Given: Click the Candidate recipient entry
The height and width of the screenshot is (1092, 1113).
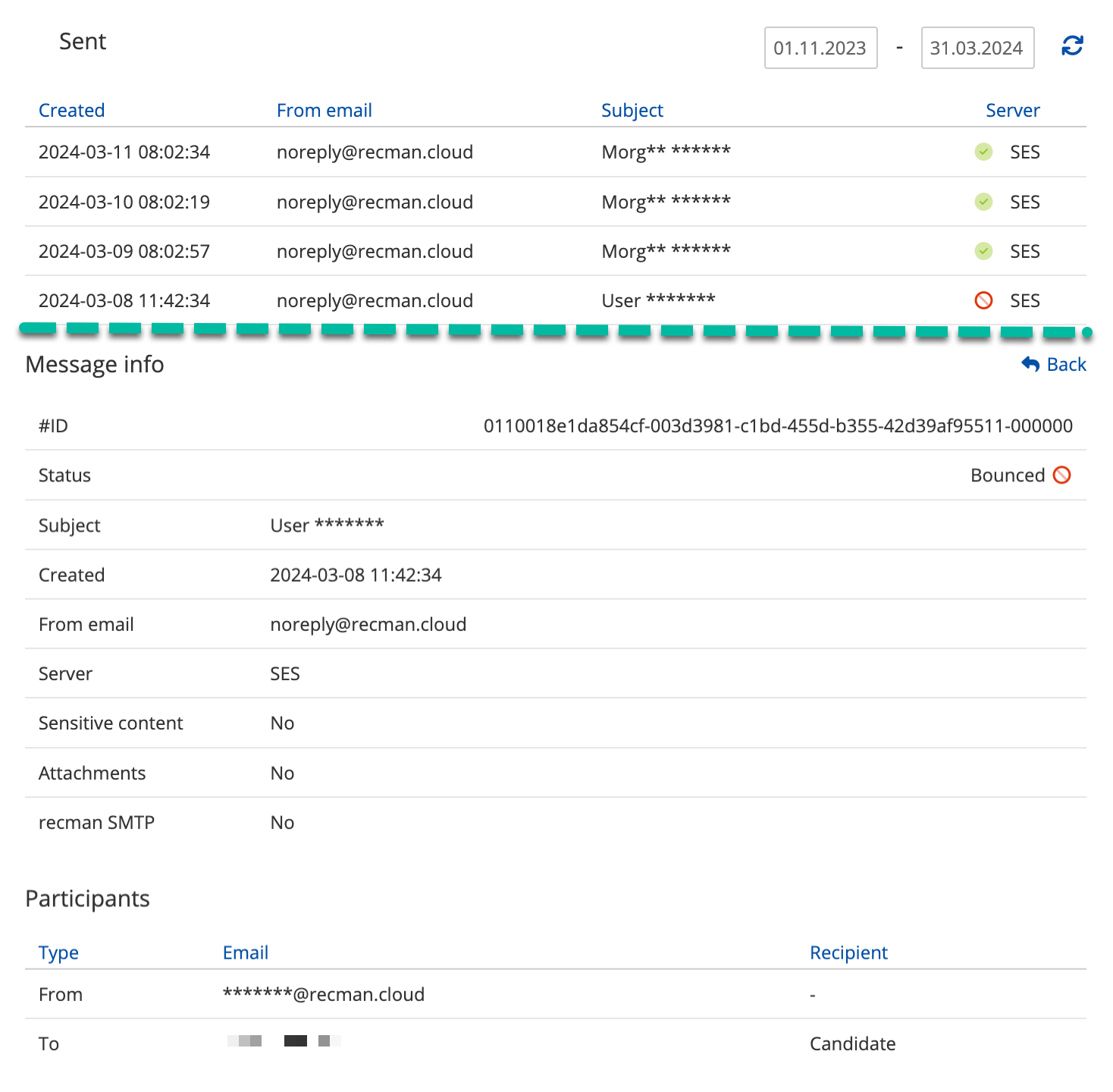Looking at the screenshot, I should click(852, 1043).
